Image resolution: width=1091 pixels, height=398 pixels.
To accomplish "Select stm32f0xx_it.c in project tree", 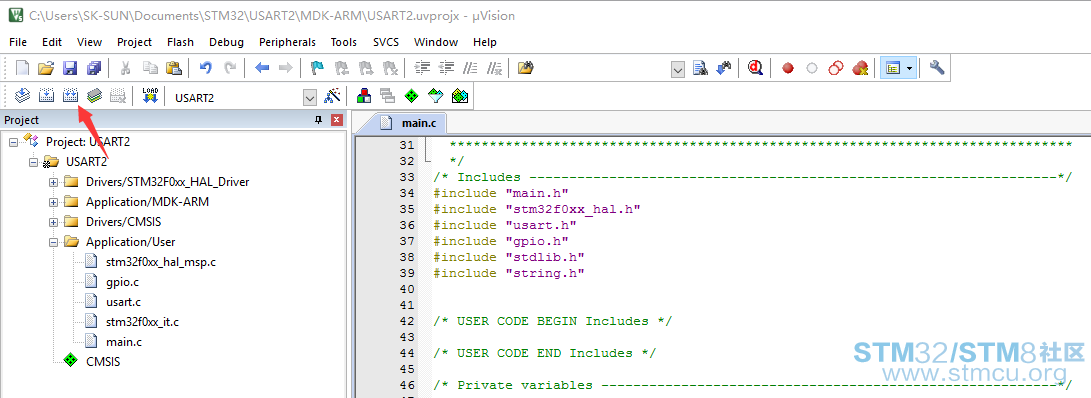I will click(142, 322).
